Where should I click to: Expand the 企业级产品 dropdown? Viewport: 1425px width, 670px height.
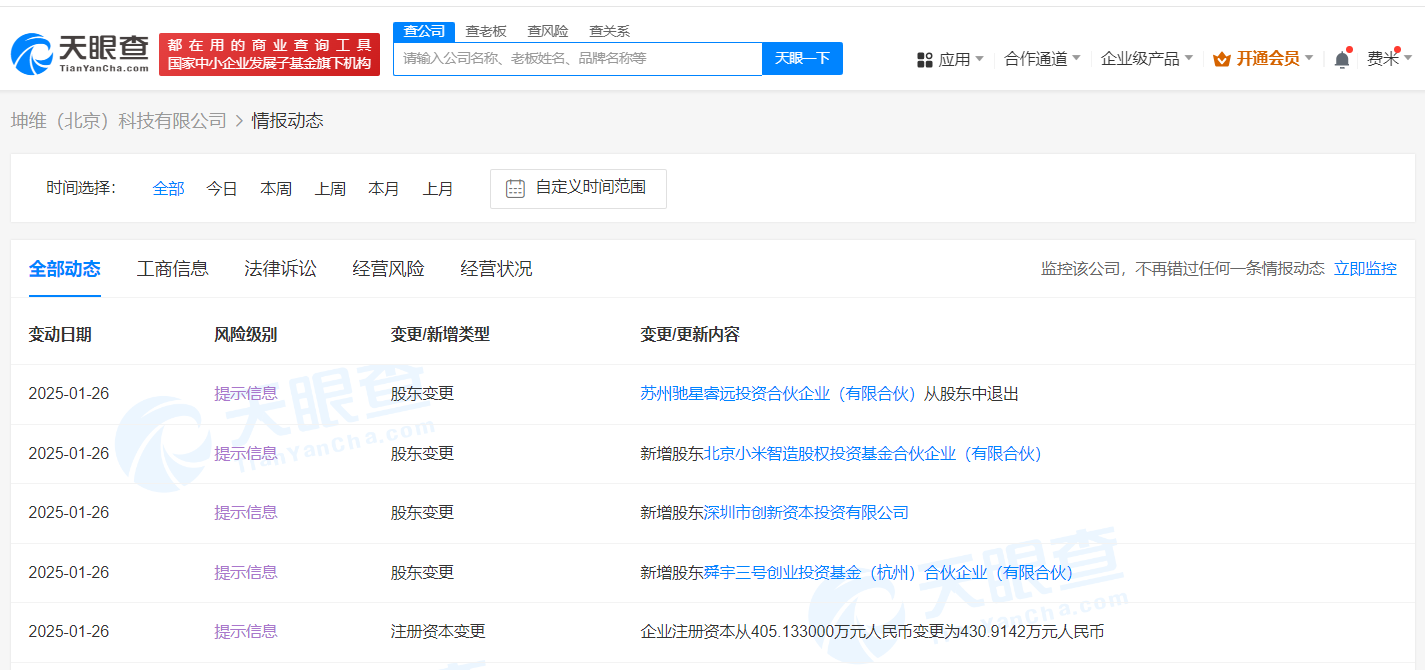1146,59
